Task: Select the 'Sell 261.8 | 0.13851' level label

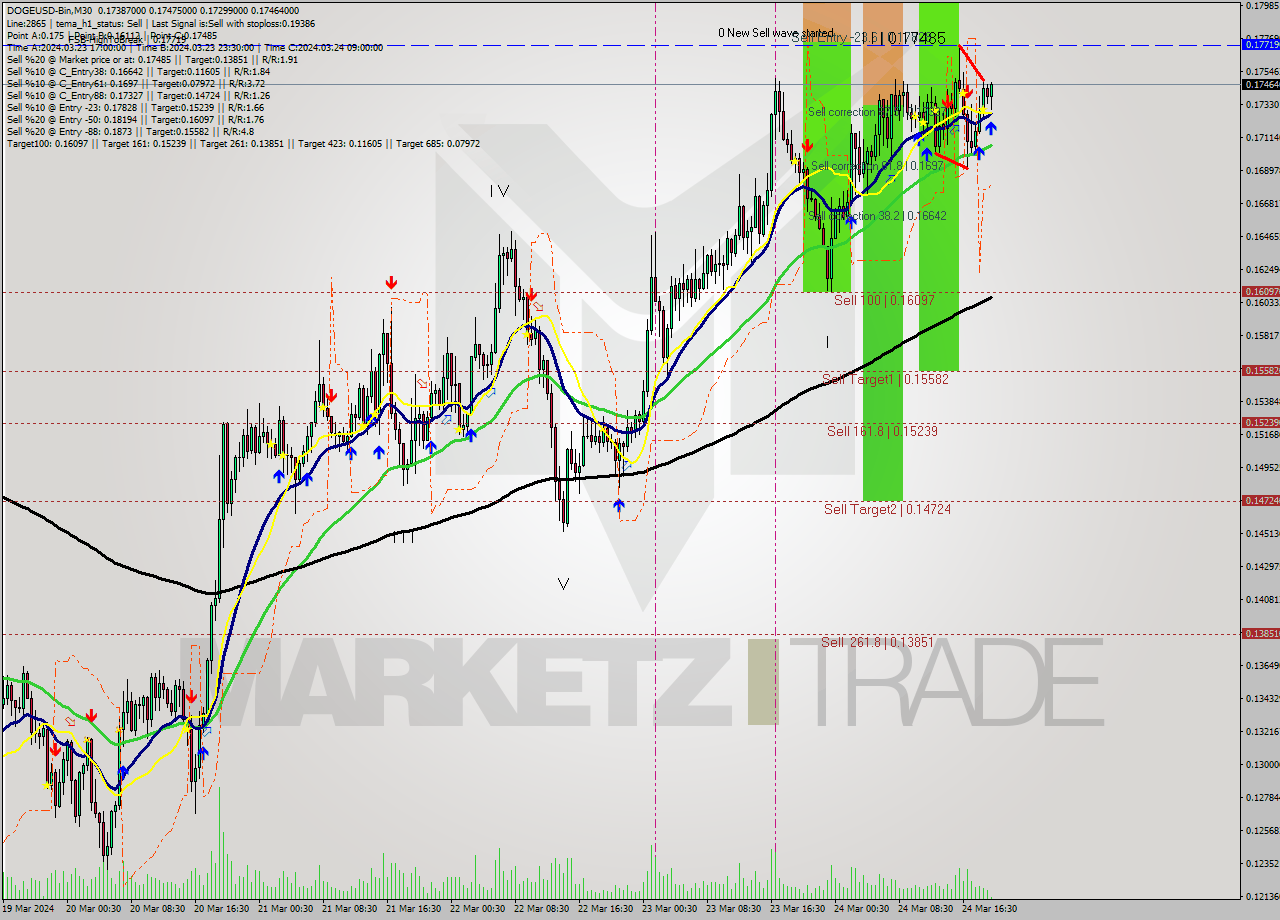Action: click(877, 642)
